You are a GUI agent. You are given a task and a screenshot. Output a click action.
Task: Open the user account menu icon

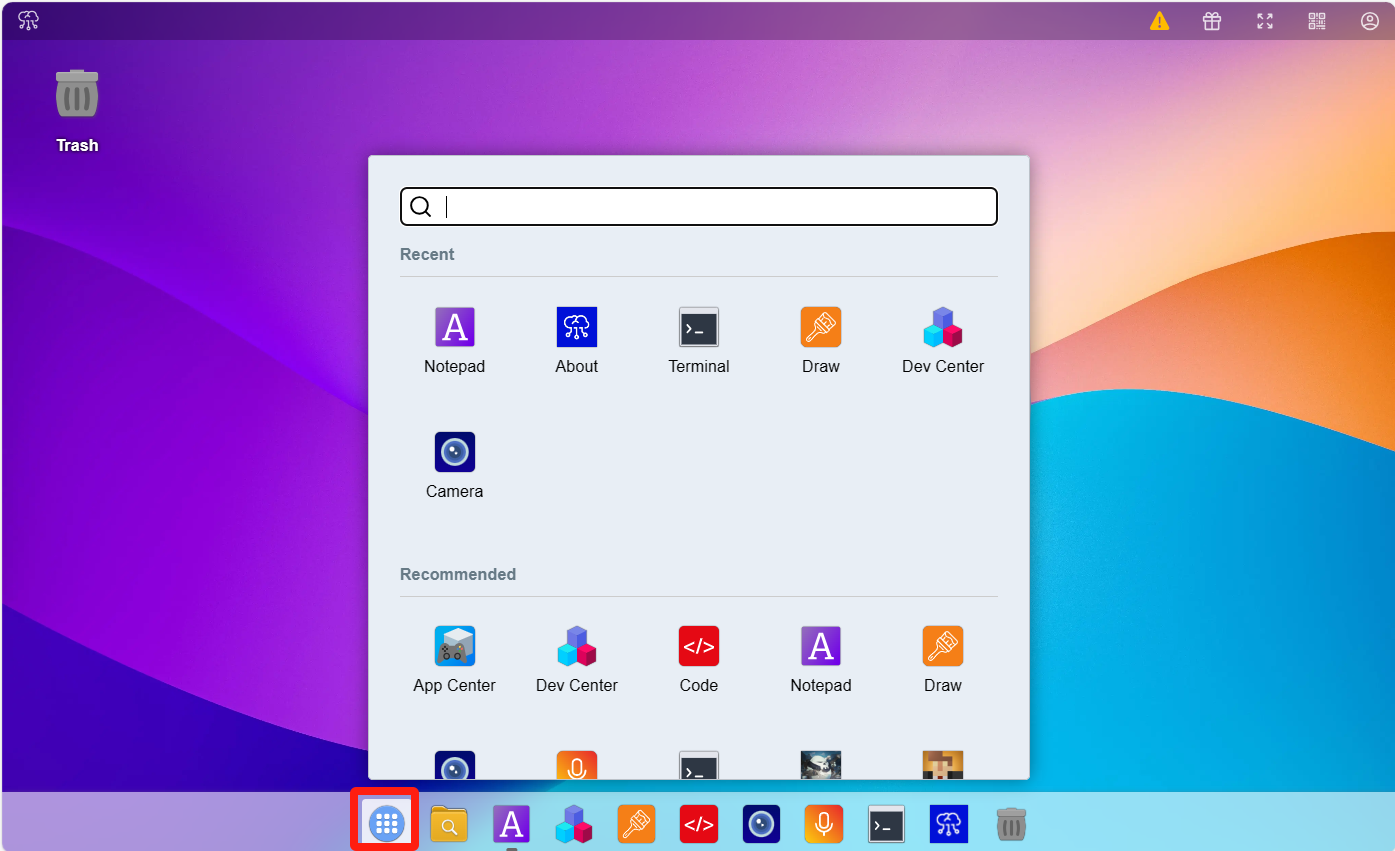1370,21
